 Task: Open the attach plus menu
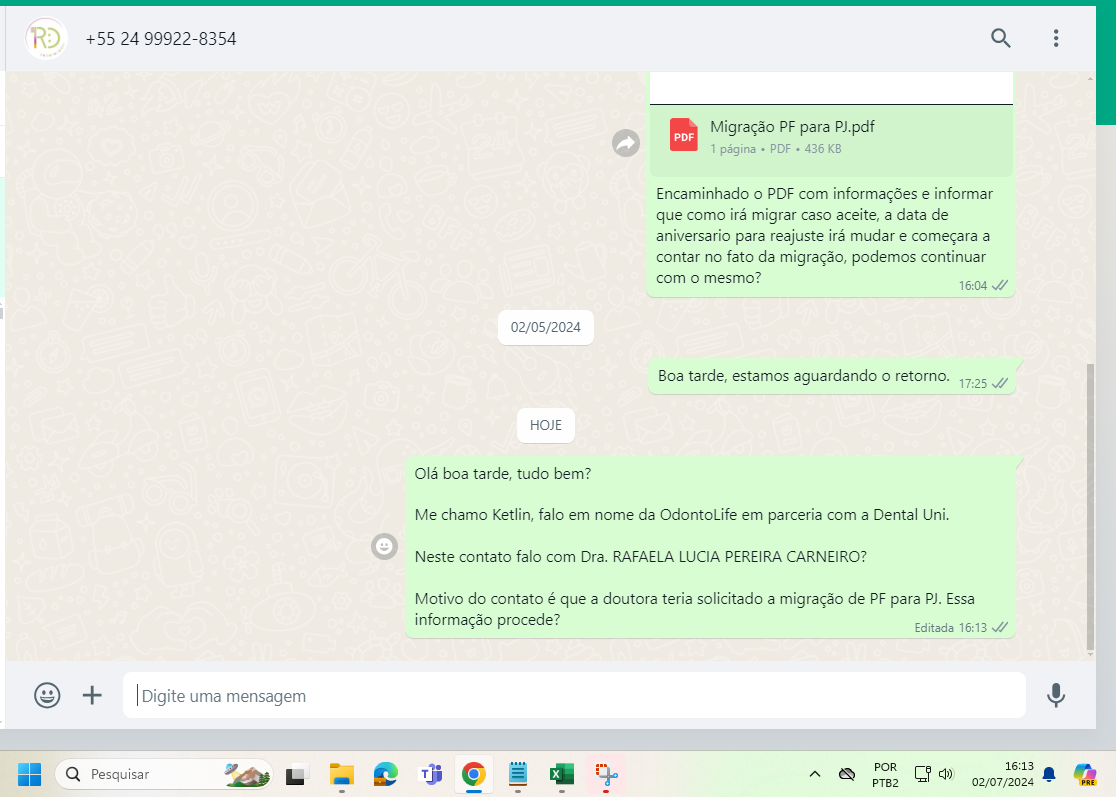coord(92,695)
